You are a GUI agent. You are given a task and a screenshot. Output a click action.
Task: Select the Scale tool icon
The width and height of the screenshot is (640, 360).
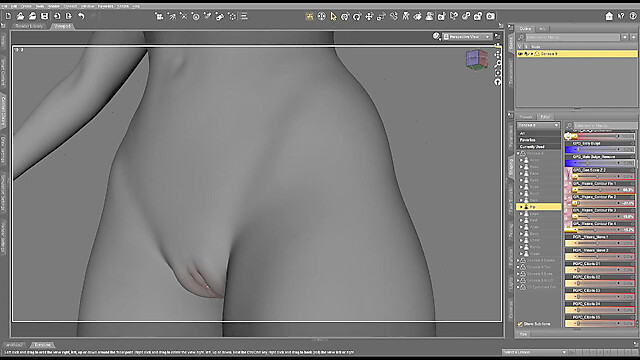pos(381,16)
